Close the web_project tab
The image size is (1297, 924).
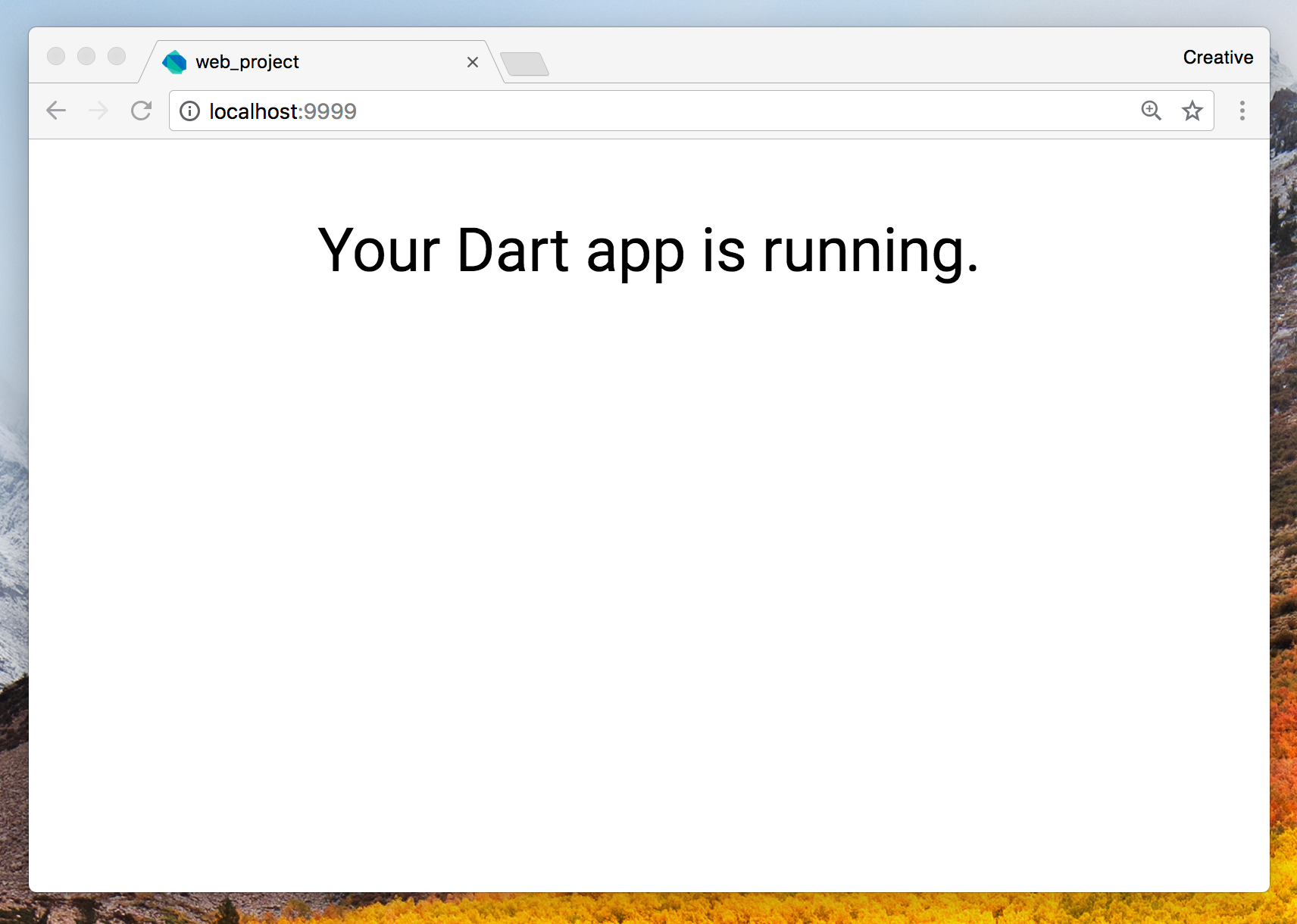coord(473,62)
